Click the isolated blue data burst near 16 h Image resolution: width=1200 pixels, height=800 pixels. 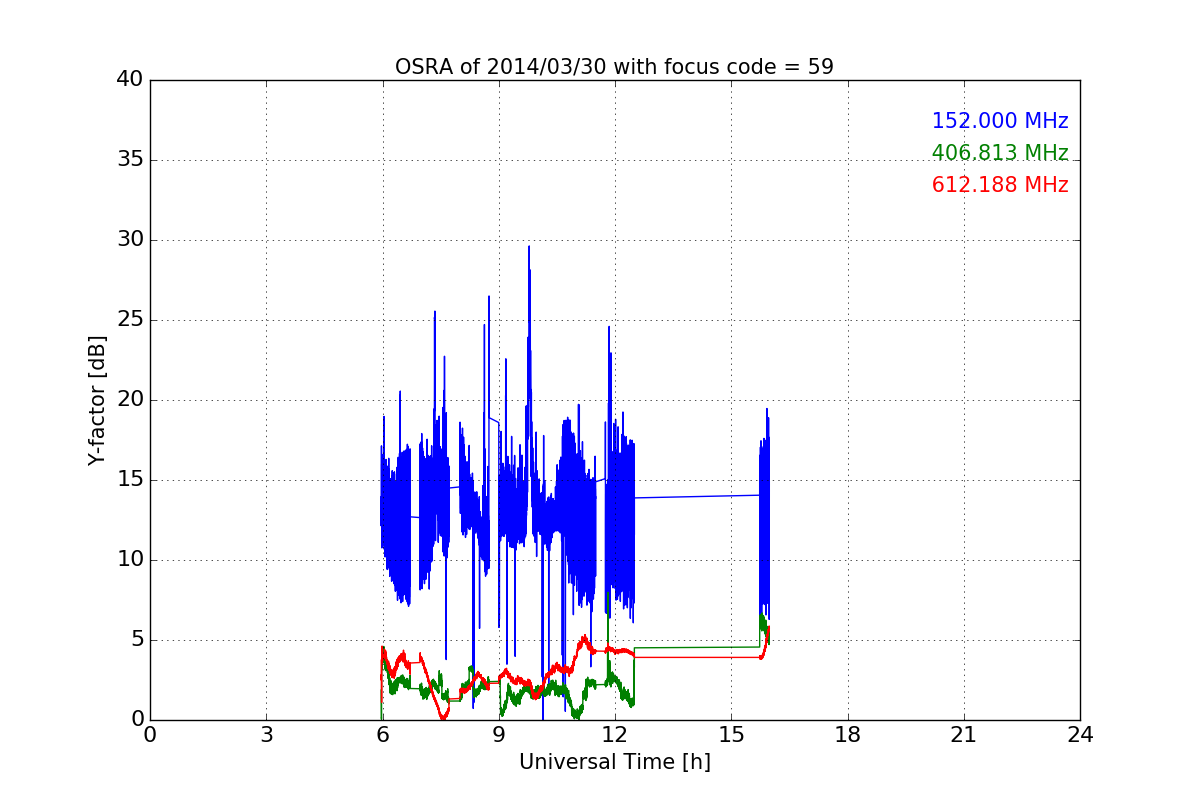pyautogui.click(x=764, y=515)
